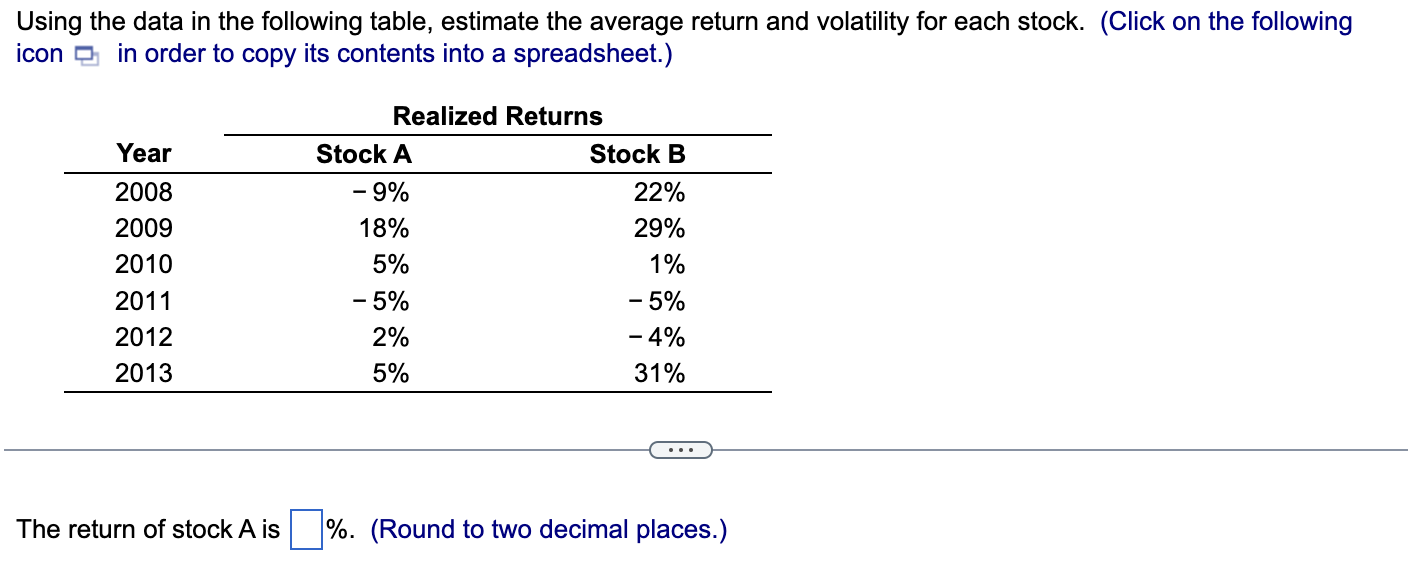Select the Stock B value 22% for 2008

click(661, 192)
